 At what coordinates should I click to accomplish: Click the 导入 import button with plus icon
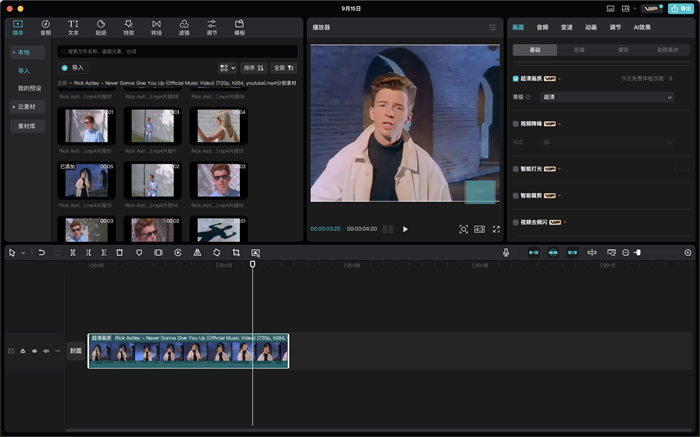point(74,68)
